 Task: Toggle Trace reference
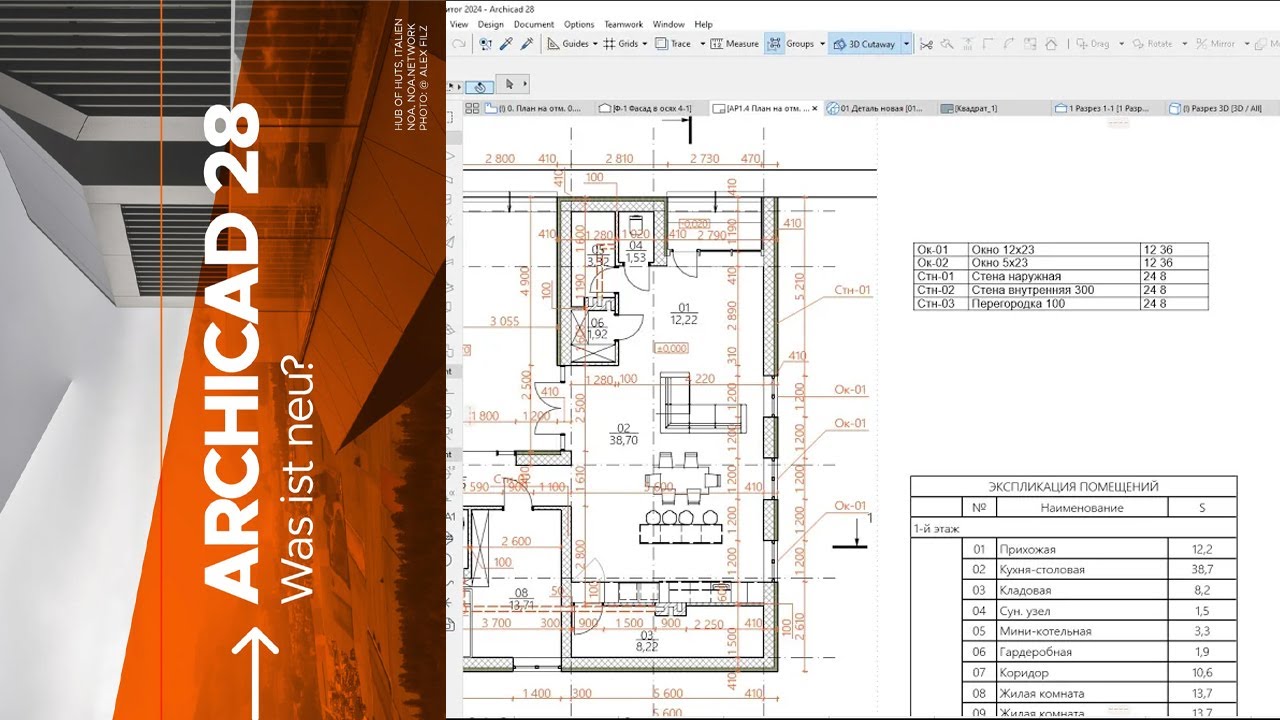click(x=672, y=44)
